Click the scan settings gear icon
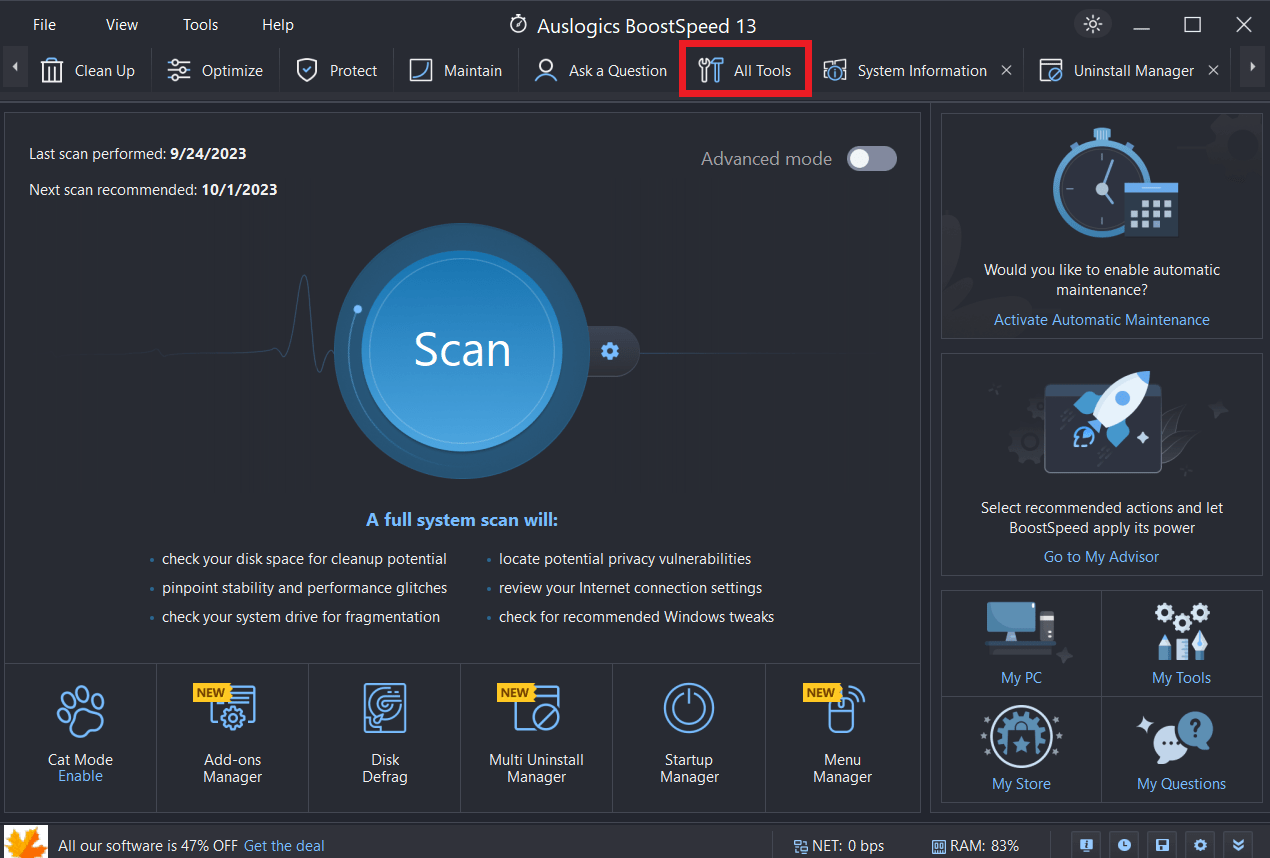 coord(610,350)
